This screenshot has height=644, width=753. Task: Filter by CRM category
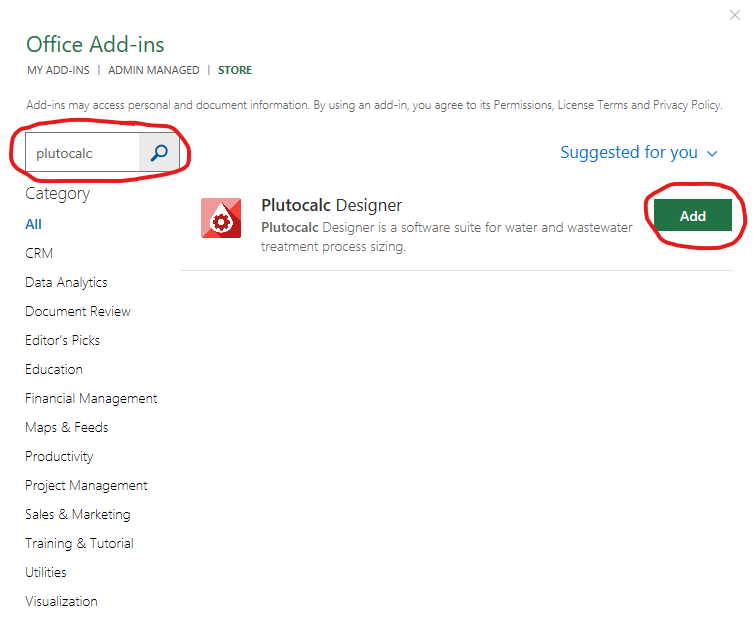39,253
